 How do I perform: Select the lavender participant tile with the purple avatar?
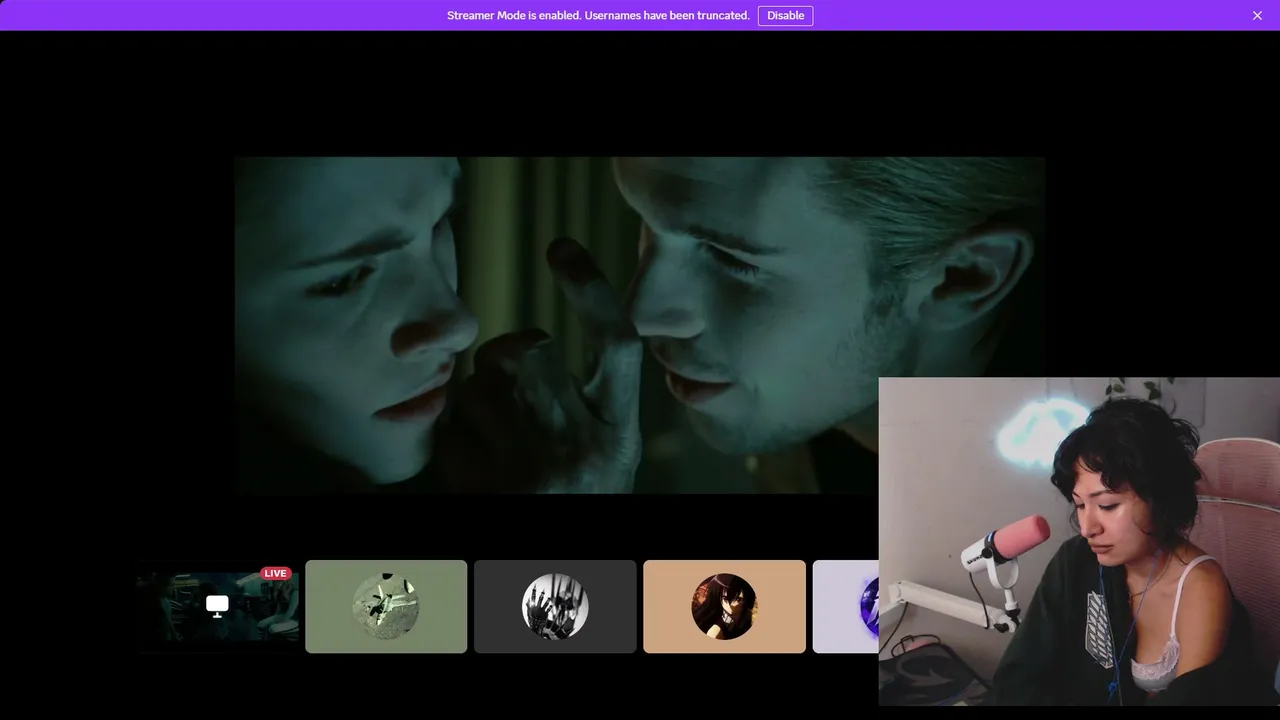[x=846, y=606]
